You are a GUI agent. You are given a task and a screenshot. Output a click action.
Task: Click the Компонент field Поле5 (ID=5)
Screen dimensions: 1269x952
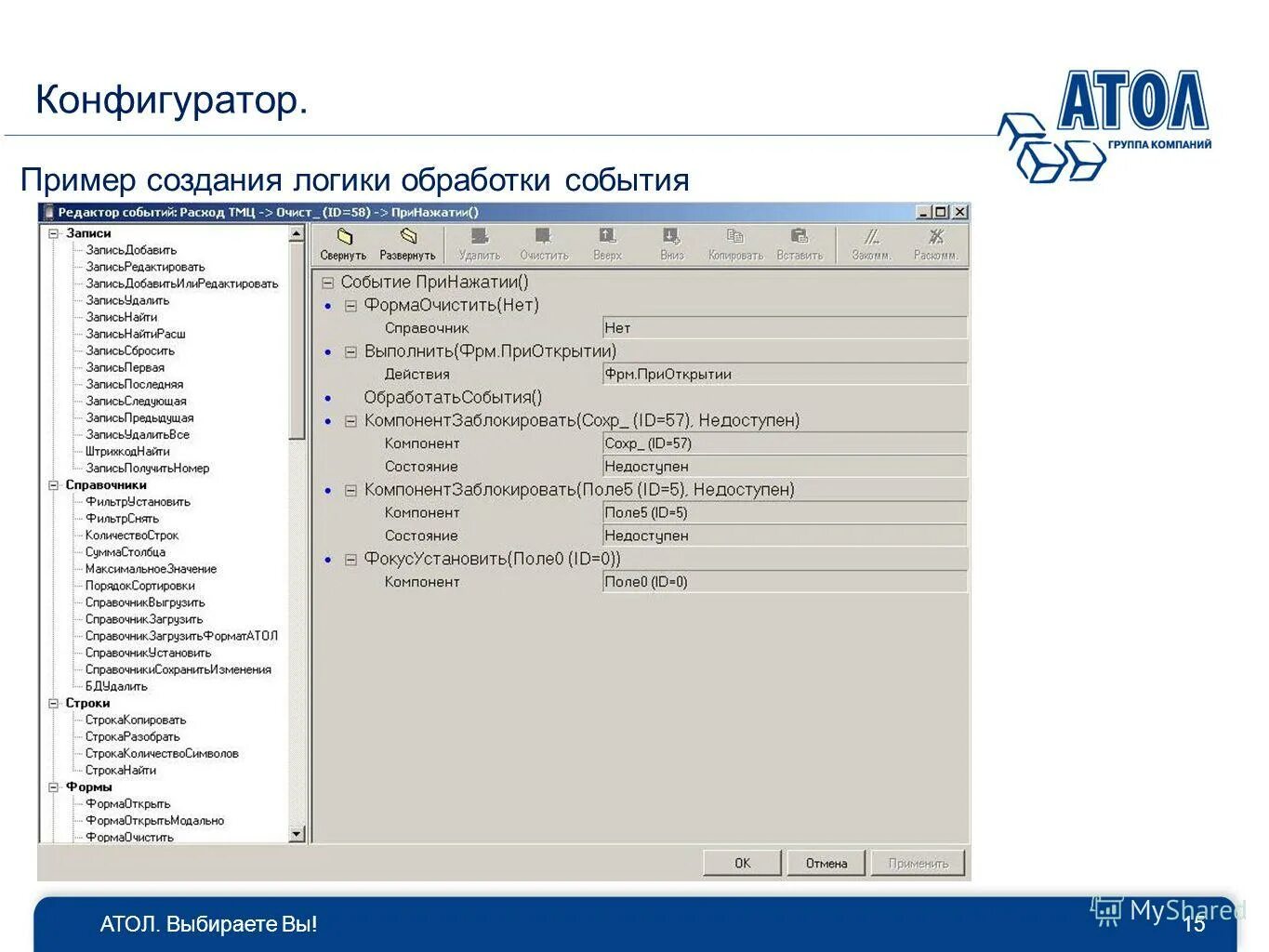(785, 513)
